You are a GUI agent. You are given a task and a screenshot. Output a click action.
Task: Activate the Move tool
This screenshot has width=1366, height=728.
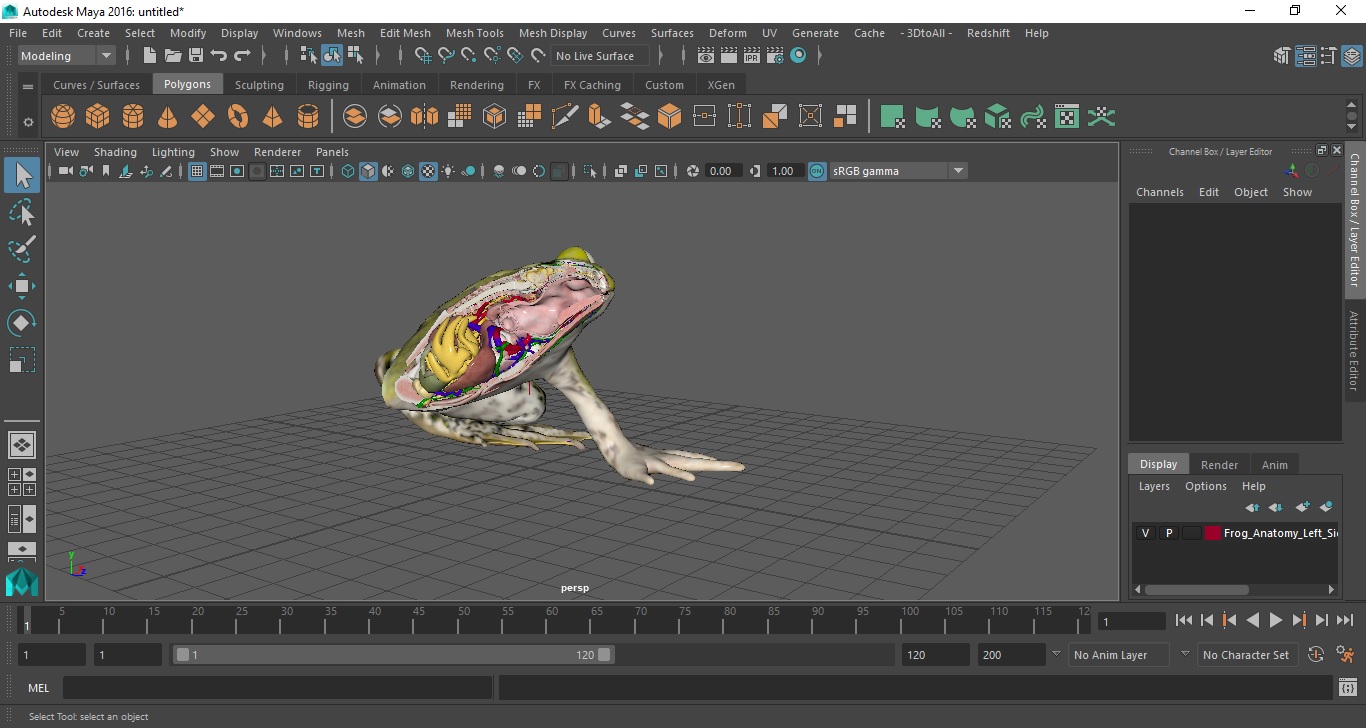tap(22, 286)
